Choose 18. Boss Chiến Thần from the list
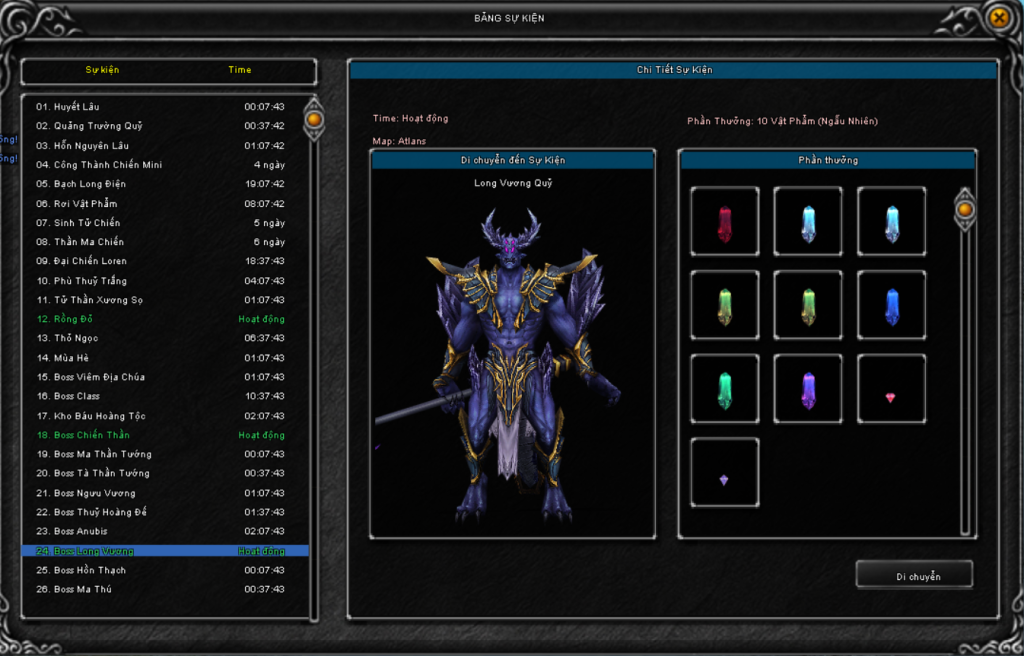Screen dimensions: 1024x656 [x=92, y=435]
